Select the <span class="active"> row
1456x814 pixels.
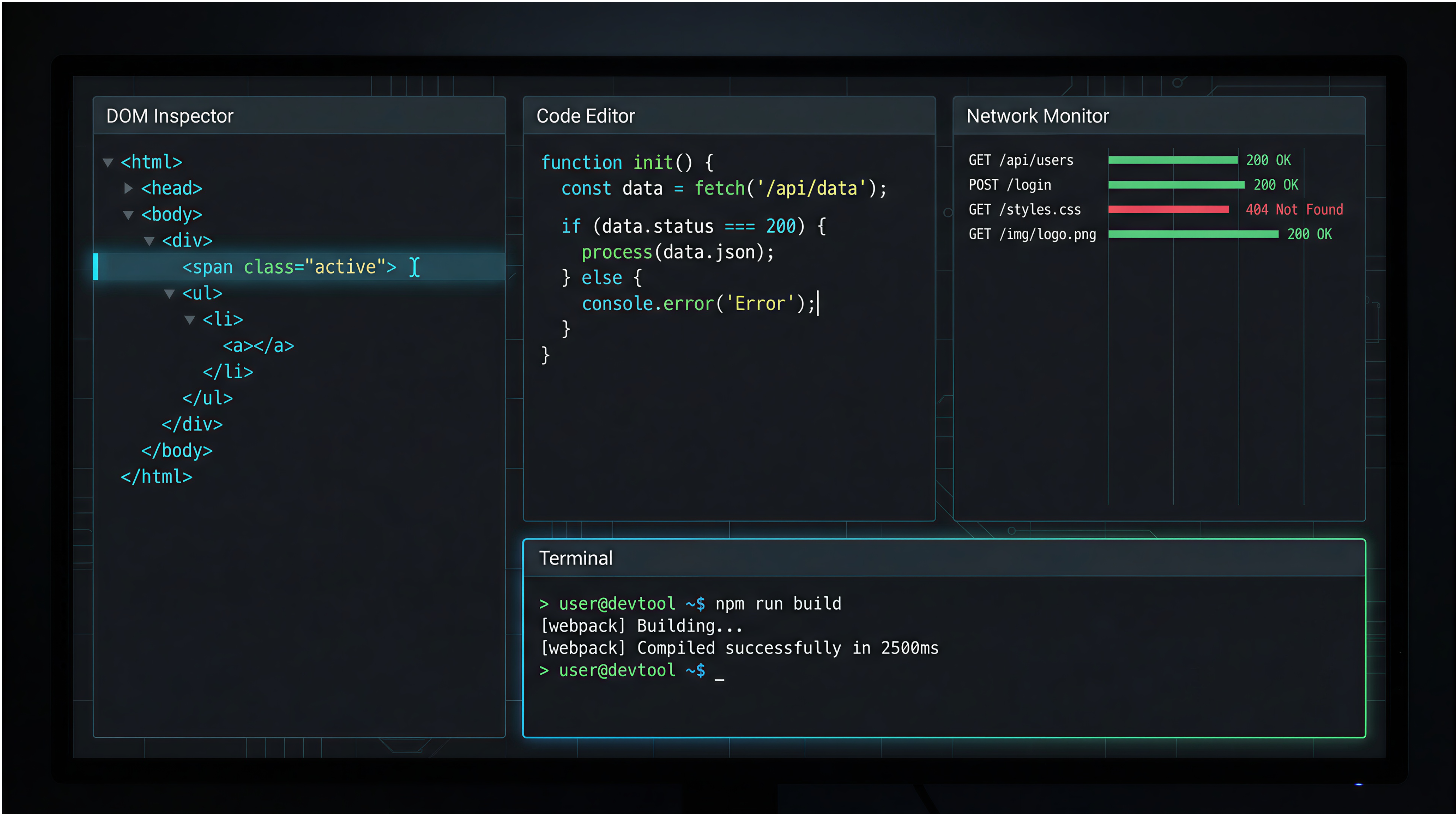click(299, 267)
